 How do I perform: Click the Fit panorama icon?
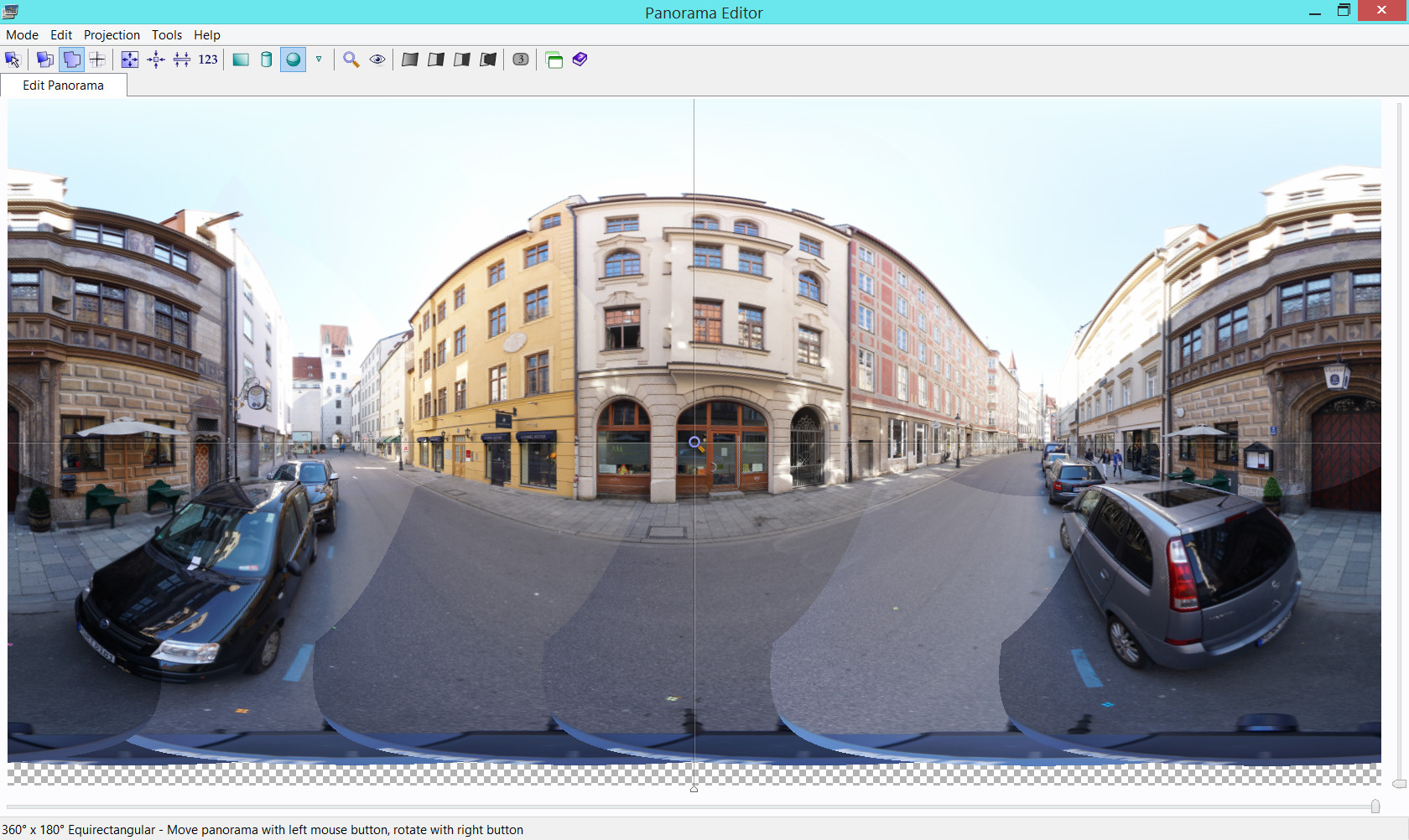(129, 60)
